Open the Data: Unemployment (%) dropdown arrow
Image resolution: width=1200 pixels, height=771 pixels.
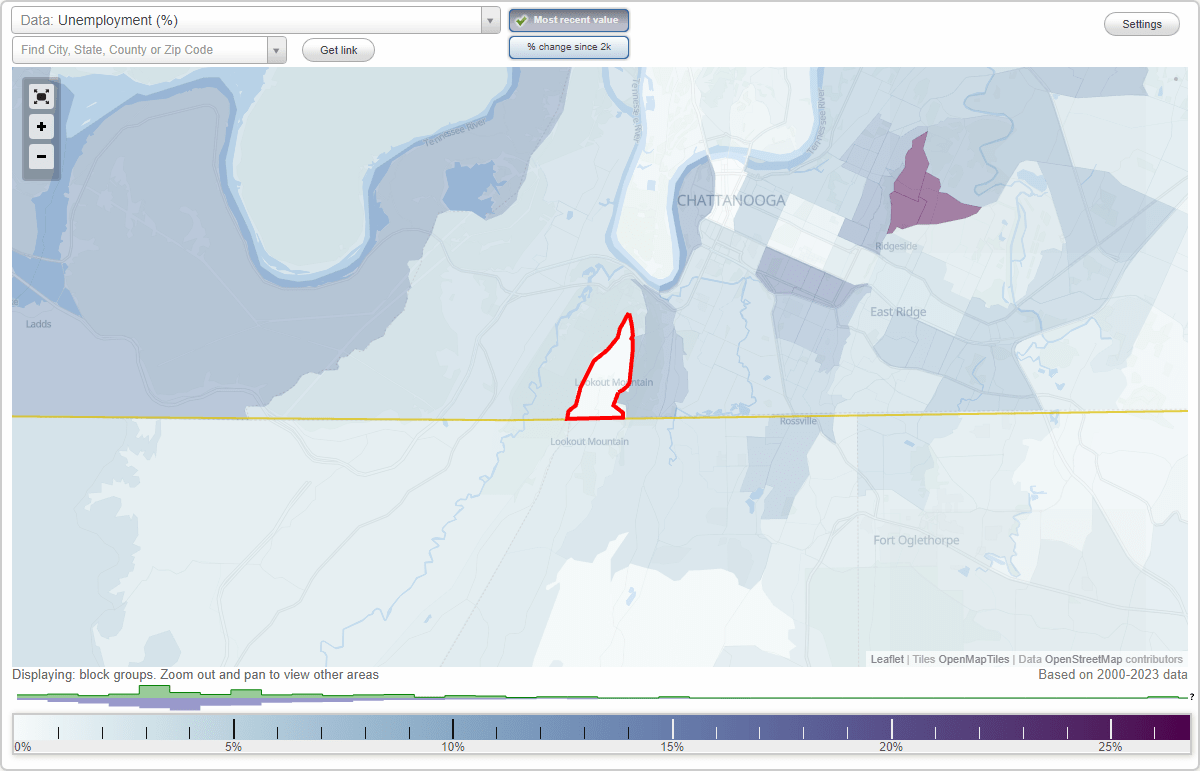tap(490, 20)
